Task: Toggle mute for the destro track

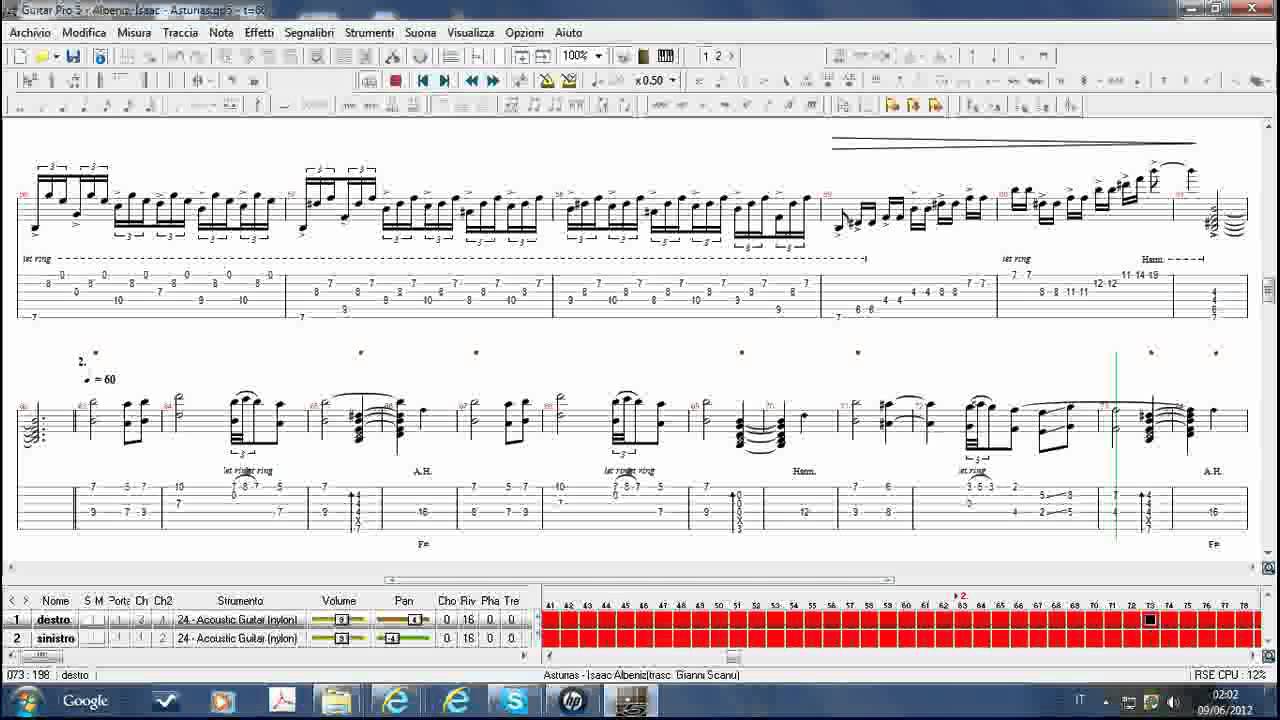Action: coord(99,620)
